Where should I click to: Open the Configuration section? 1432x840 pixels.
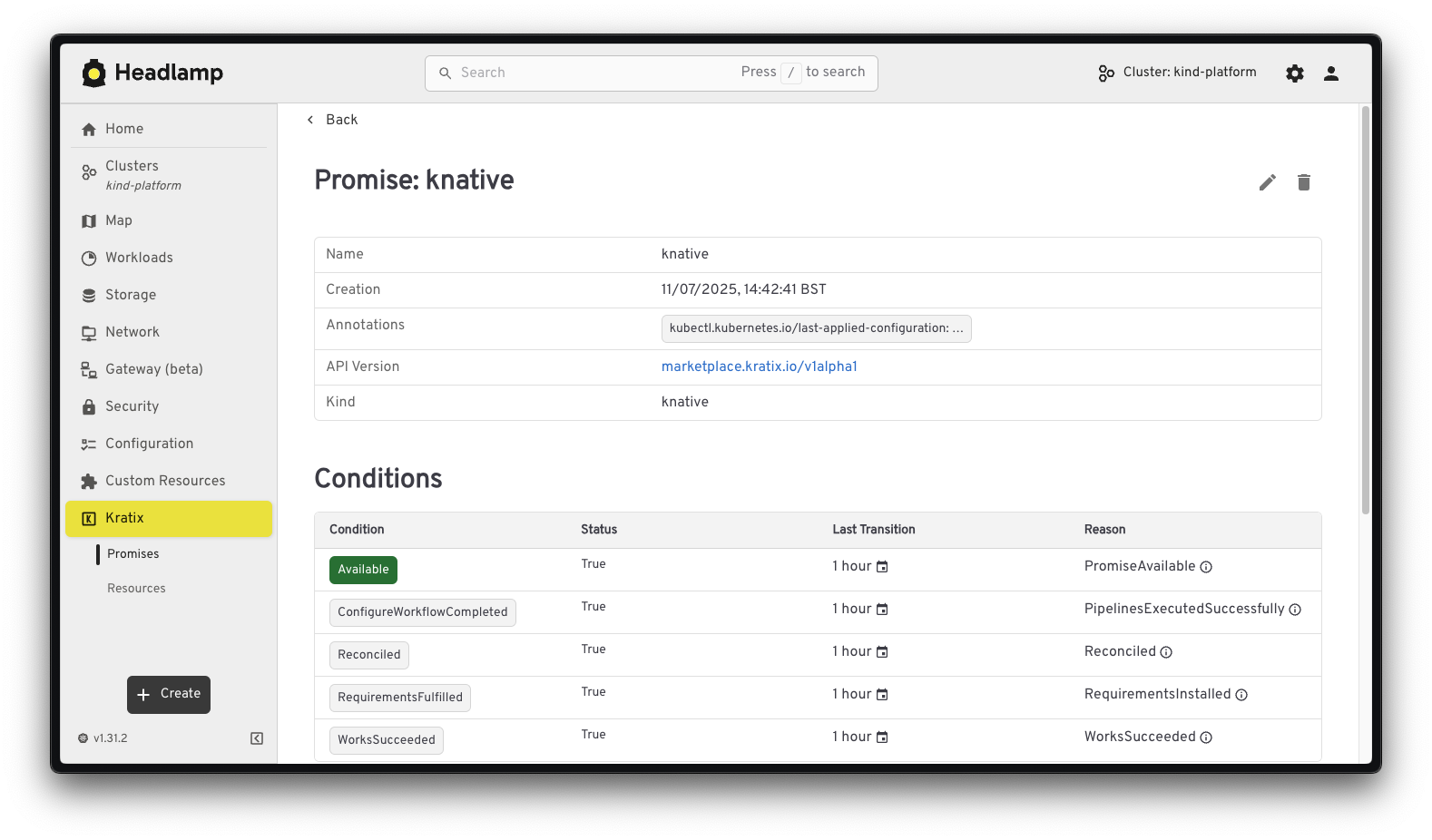169,444
